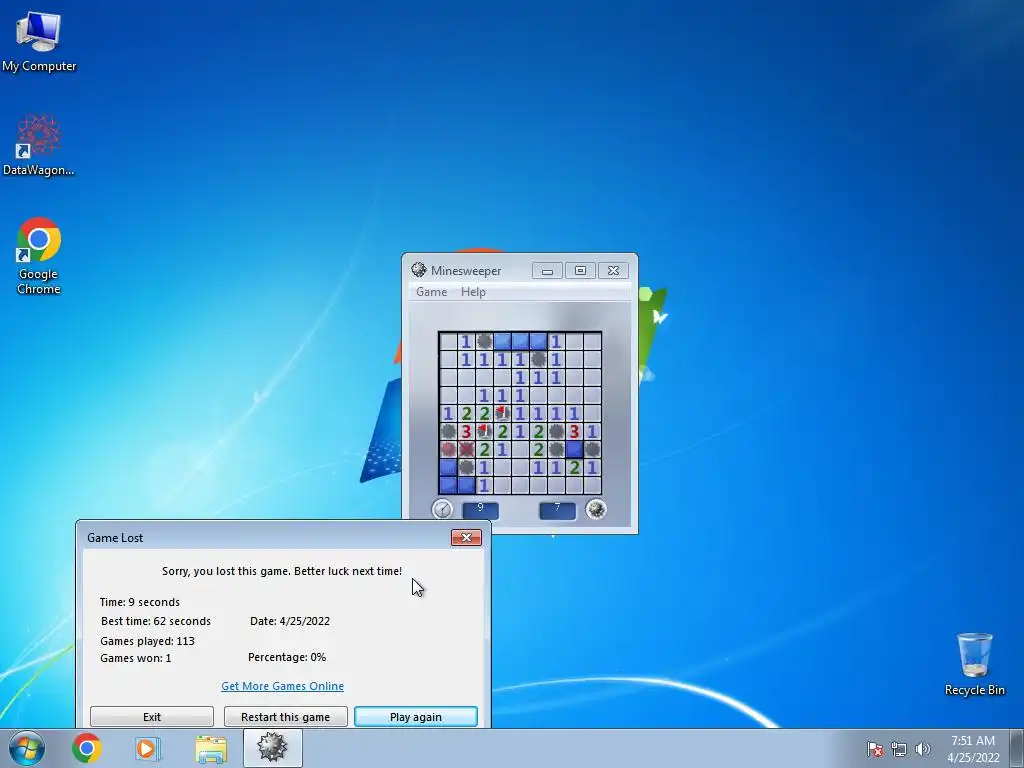Viewport: 1024px width, 768px height.
Task: Click the gray mine directly left of the left red 3
Action: [448, 431]
